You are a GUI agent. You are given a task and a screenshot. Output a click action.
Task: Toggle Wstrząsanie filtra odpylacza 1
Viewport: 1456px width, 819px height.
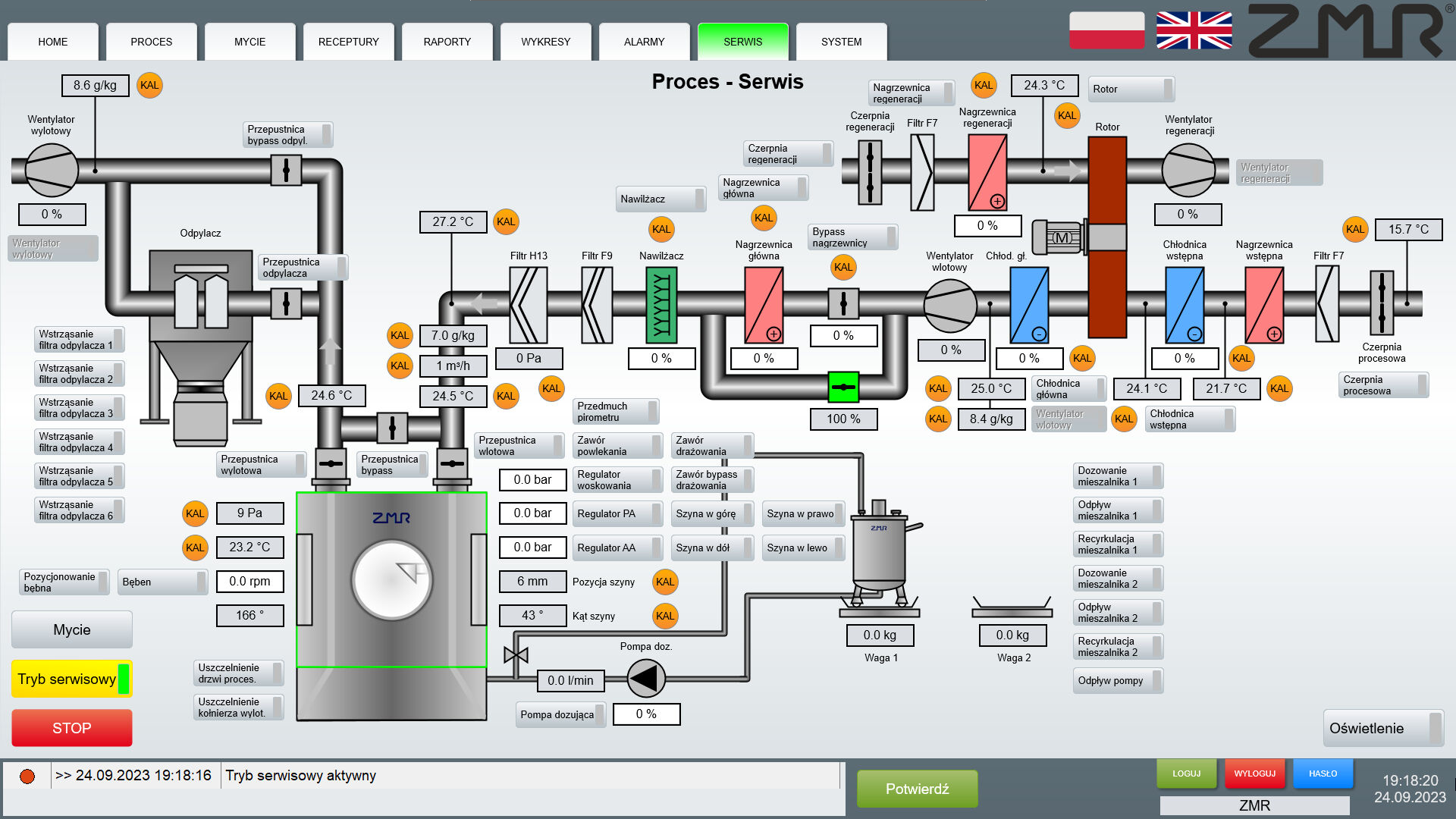click(x=80, y=340)
